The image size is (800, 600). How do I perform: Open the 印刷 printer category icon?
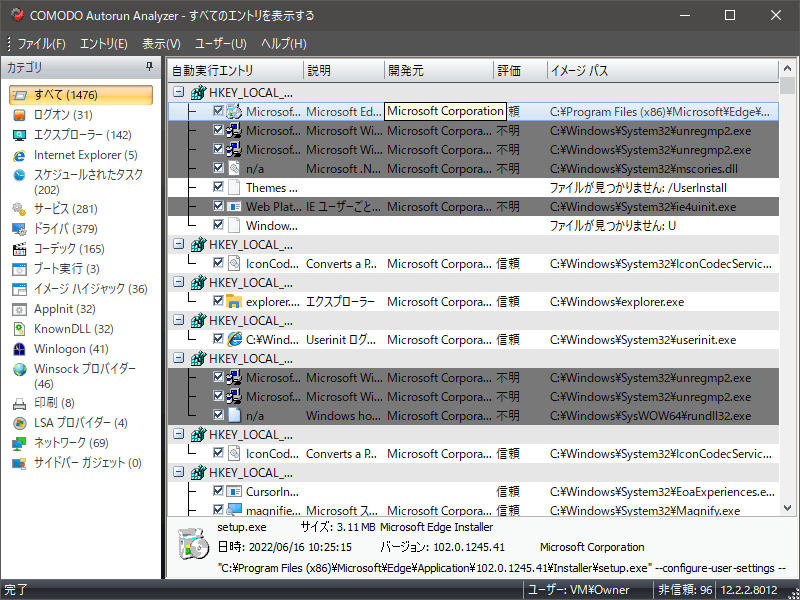pos(19,403)
